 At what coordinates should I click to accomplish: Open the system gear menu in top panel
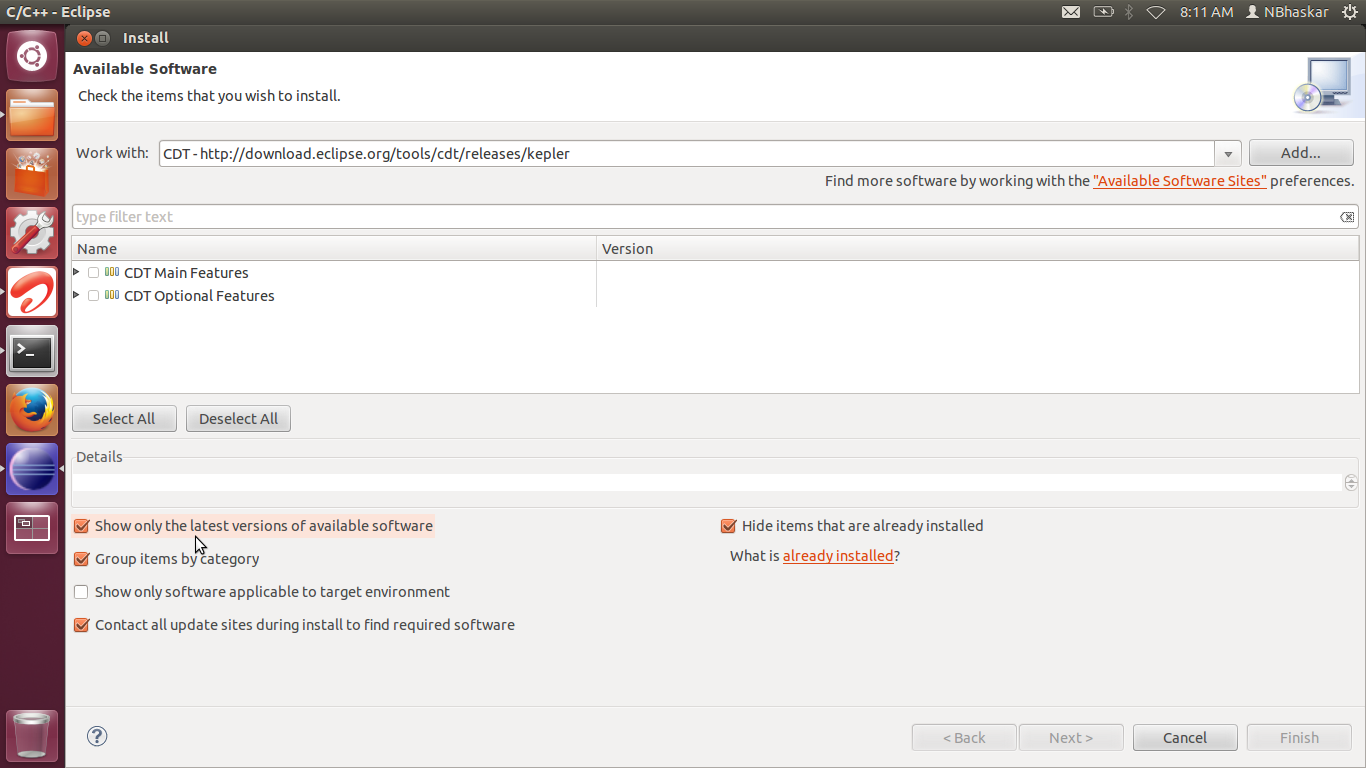click(1349, 12)
